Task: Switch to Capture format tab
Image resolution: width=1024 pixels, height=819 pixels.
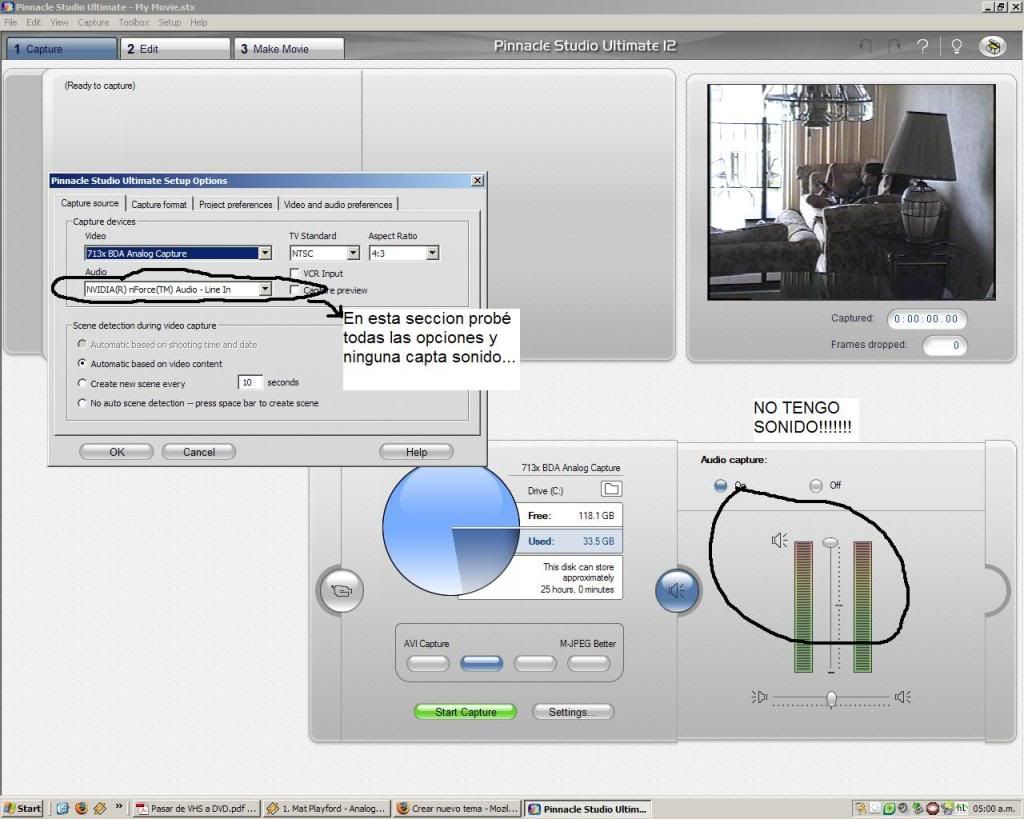Action: pos(159,204)
